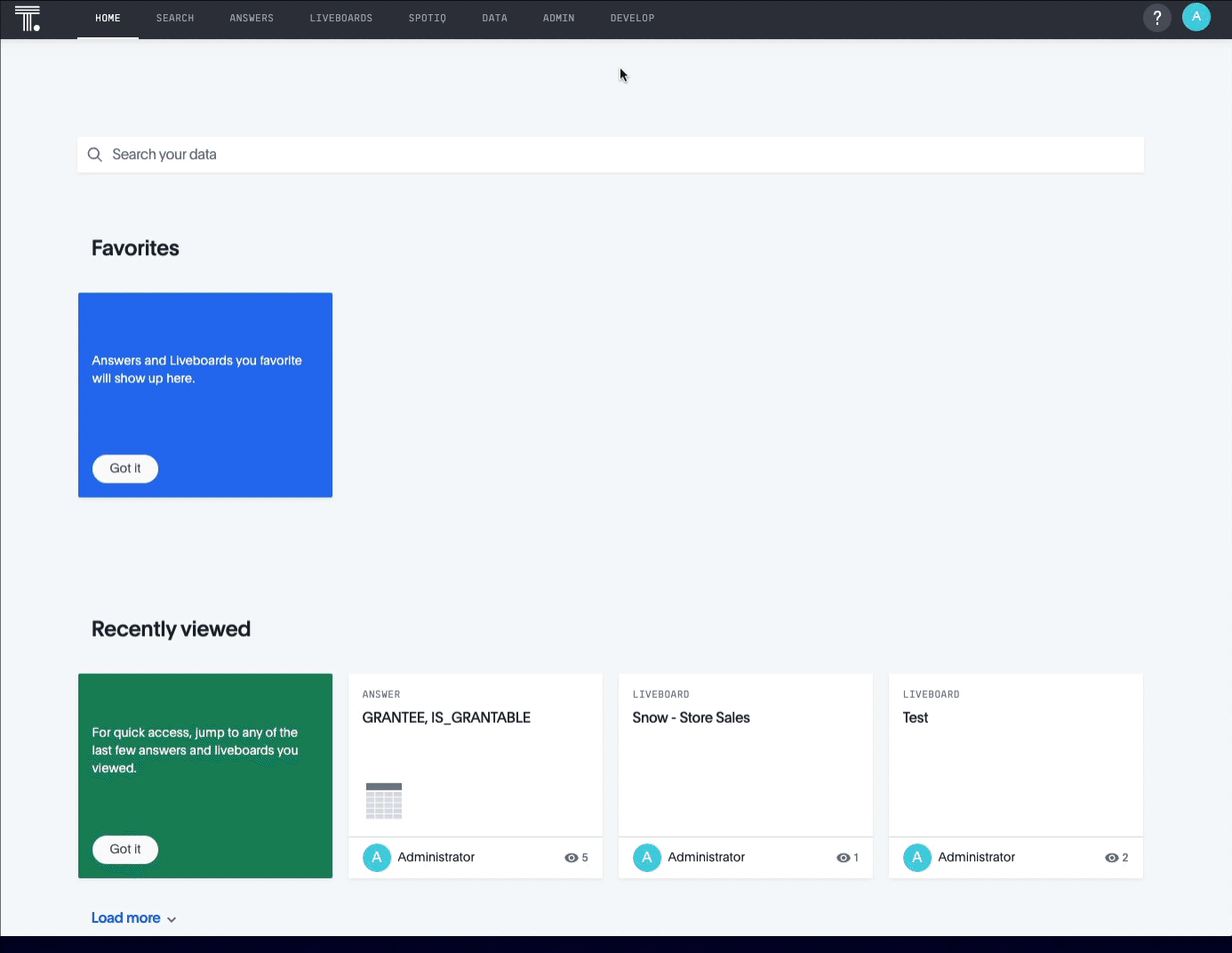Go to the SpotIQ tab
Viewport: 1232px width, 953px height.
point(427,18)
